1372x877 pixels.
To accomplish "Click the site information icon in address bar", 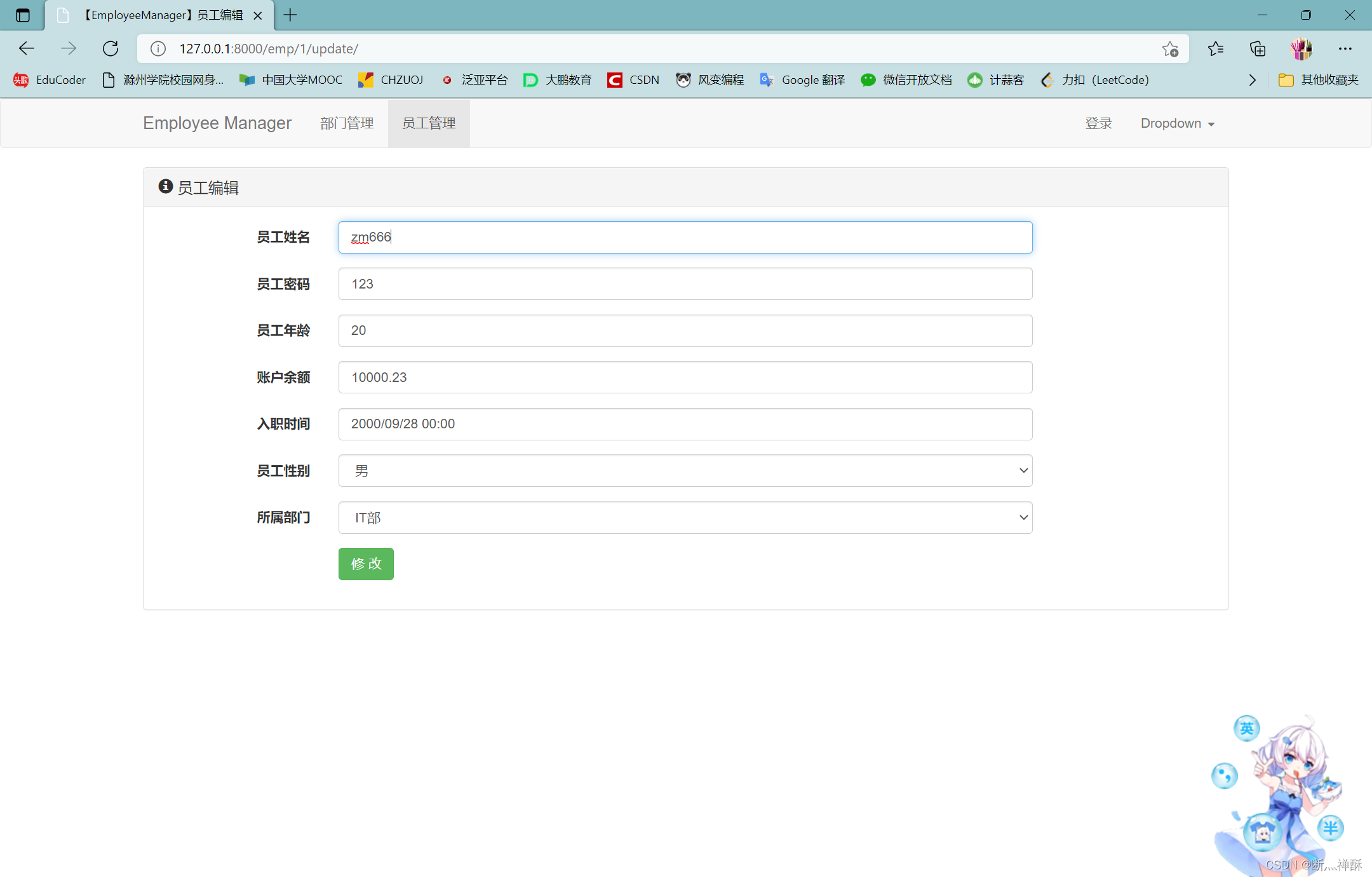I will (158, 49).
